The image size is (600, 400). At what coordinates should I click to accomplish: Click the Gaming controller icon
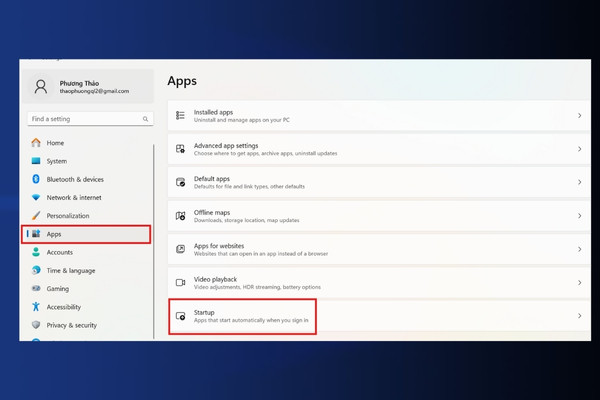[x=36, y=288]
